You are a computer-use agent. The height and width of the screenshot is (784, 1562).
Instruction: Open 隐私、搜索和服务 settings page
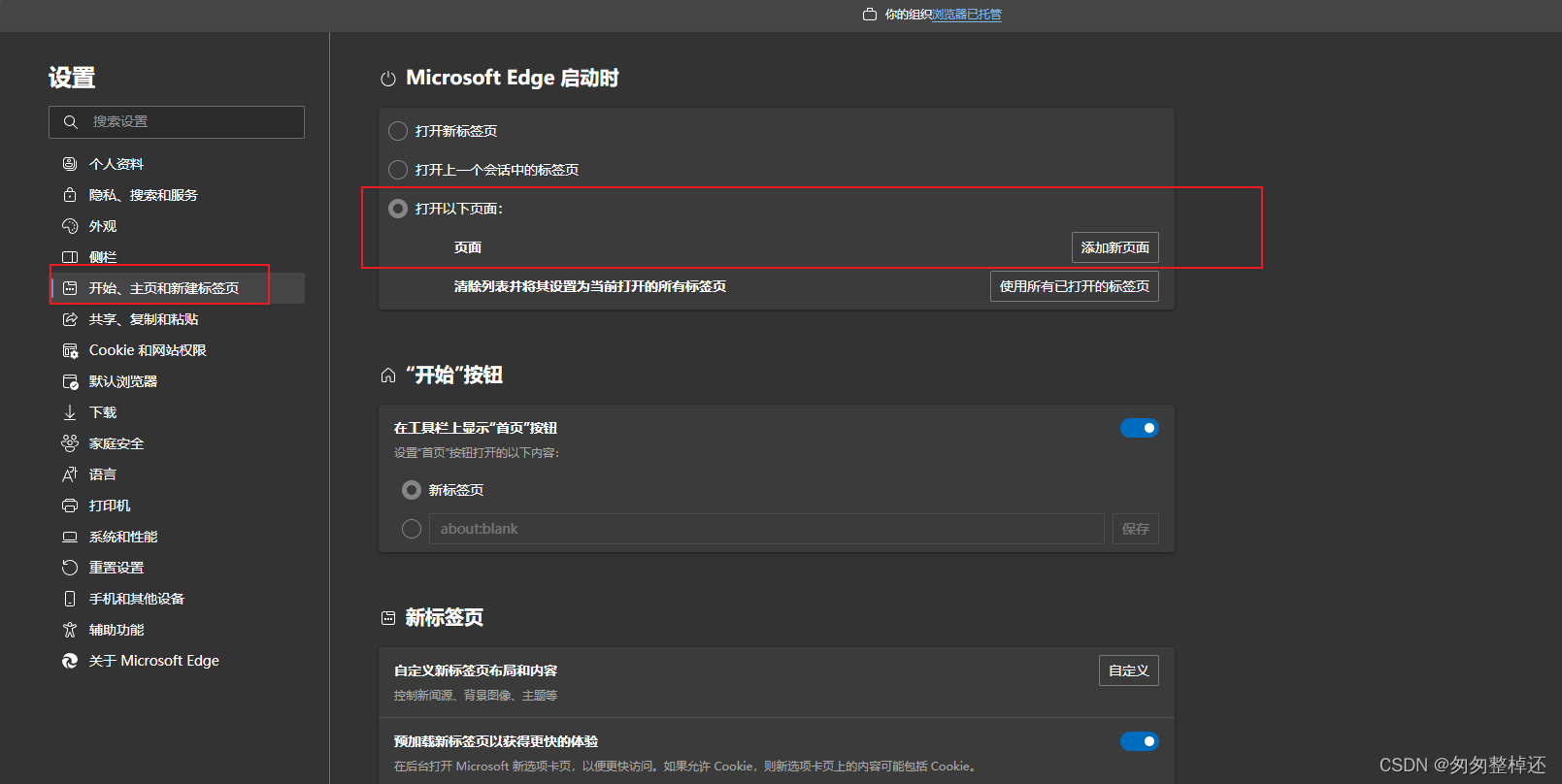point(177,195)
